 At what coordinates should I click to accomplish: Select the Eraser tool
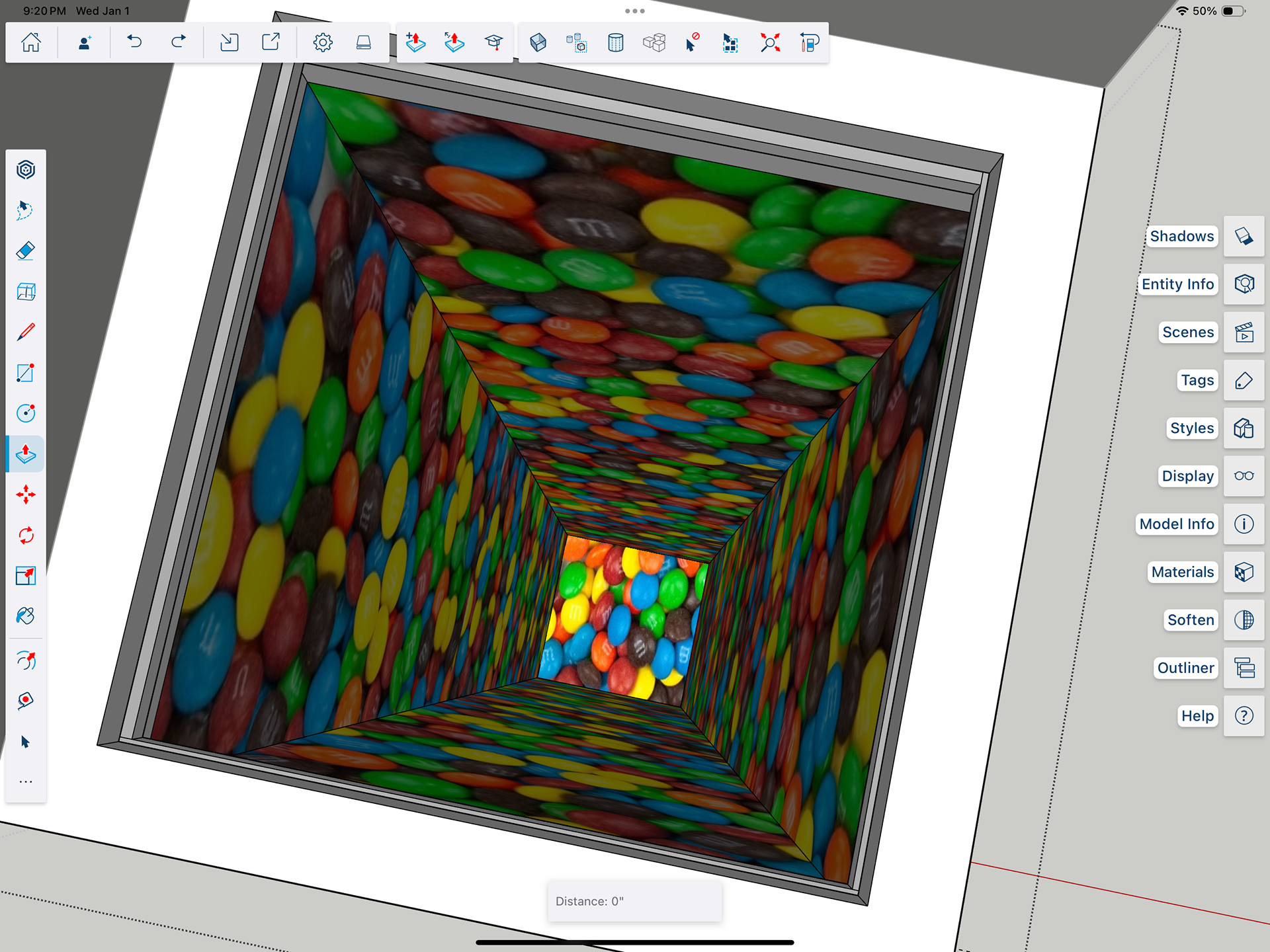click(x=25, y=251)
